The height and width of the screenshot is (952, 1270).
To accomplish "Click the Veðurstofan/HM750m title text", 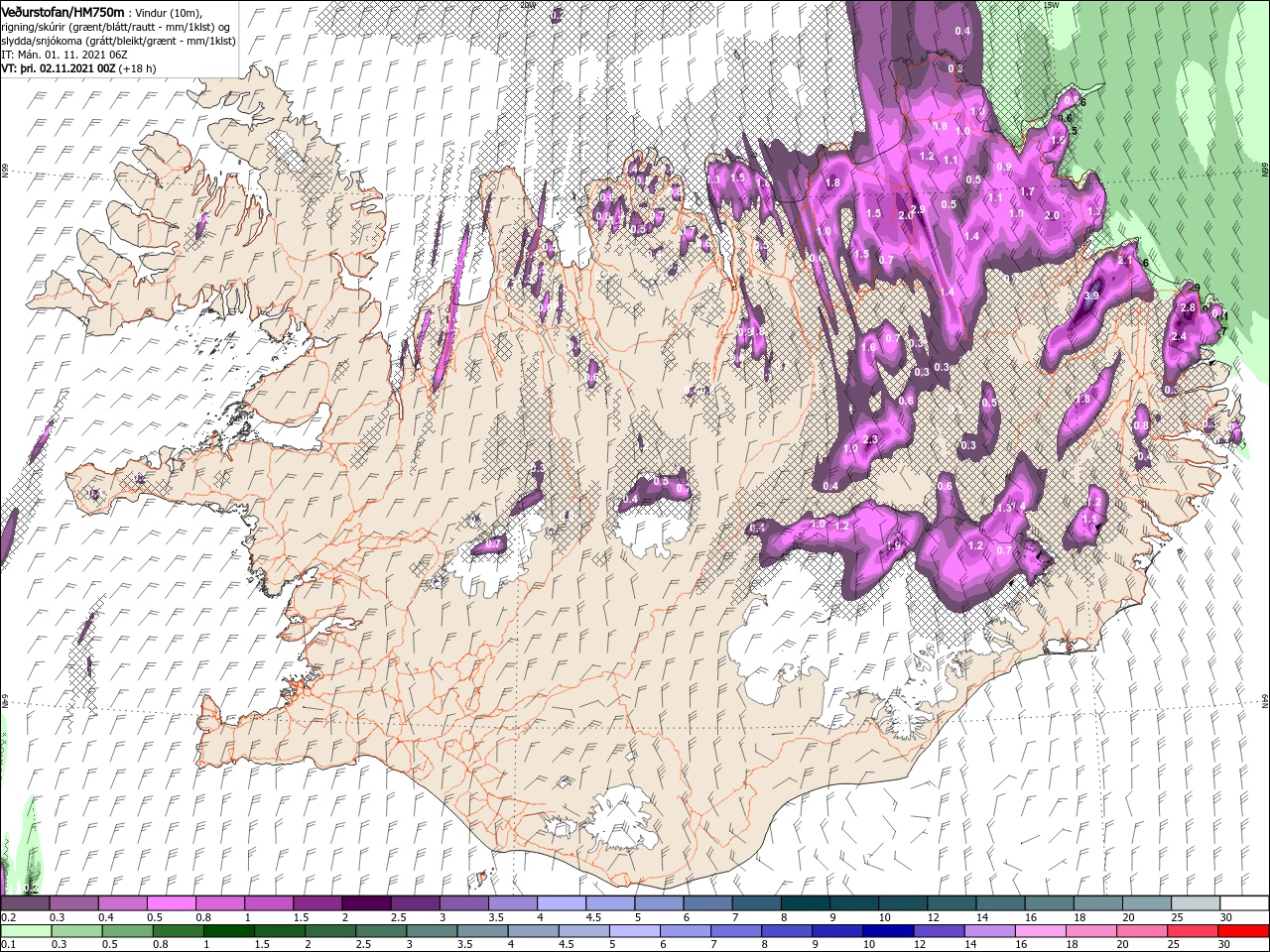I will point(63,11).
